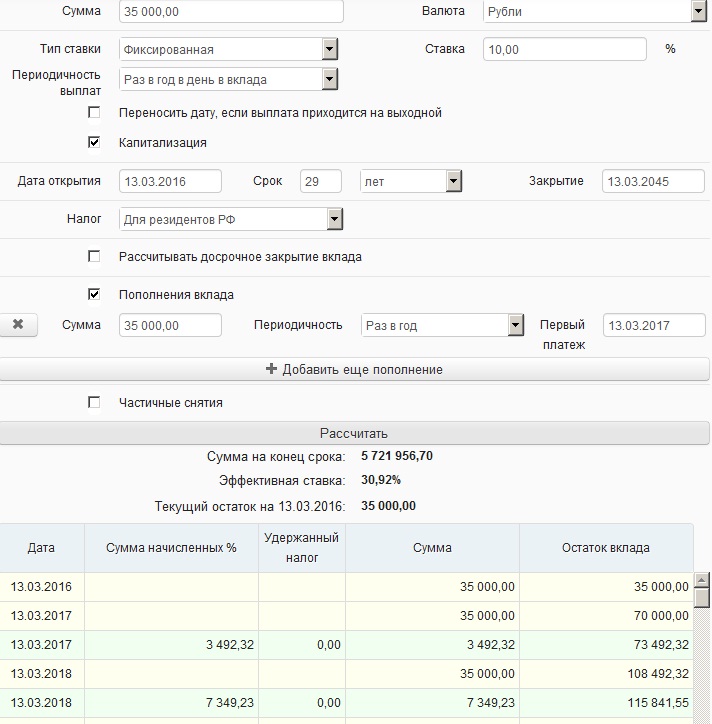Open the Валюта currency dropdown
The width and height of the screenshot is (712, 724).
pyautogui.click(x=699, y=12)
